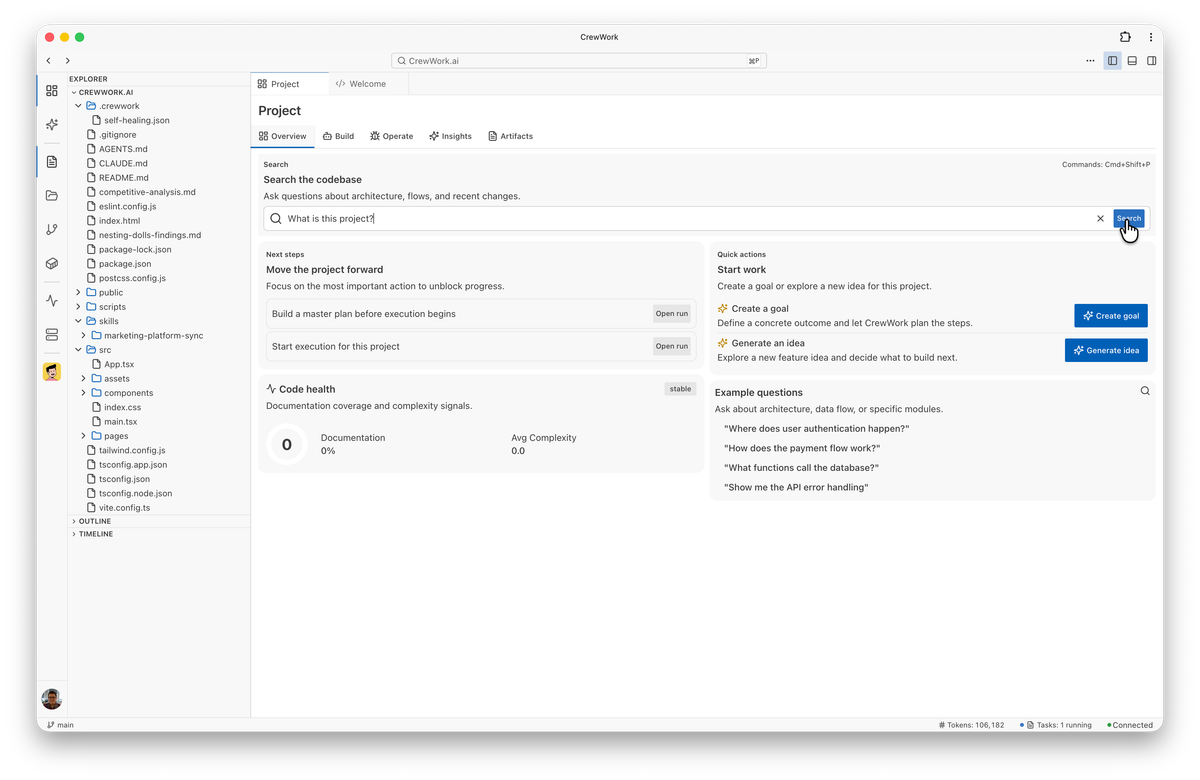Click the Generate idea button
The height and width of the screenshot is (780, 1200).
1106,350
